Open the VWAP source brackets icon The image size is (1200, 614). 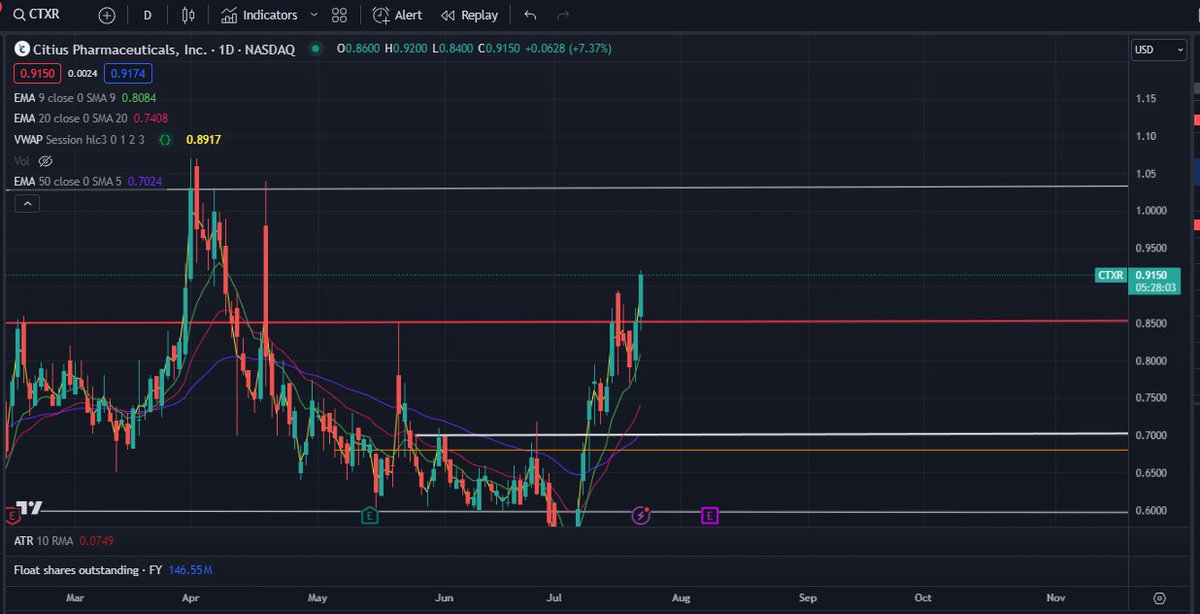tap(166, 140)
